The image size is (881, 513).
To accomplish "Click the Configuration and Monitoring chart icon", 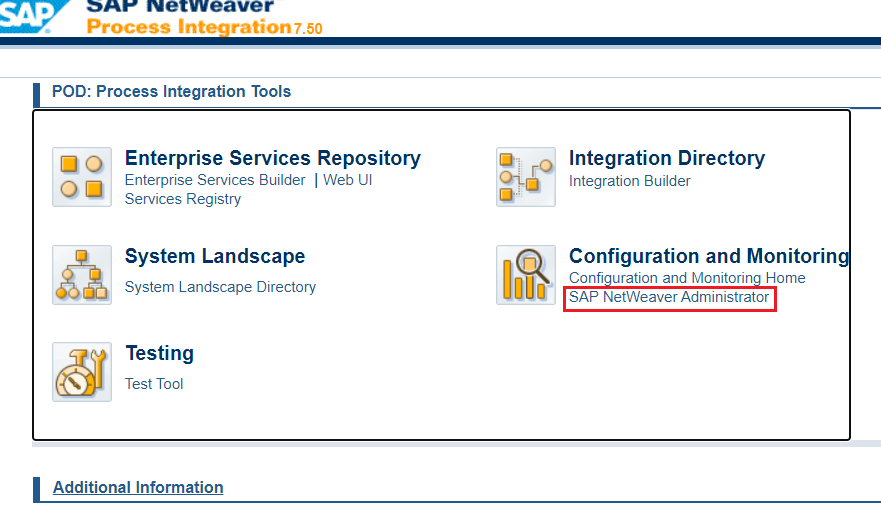I will [x=526, y=275].
